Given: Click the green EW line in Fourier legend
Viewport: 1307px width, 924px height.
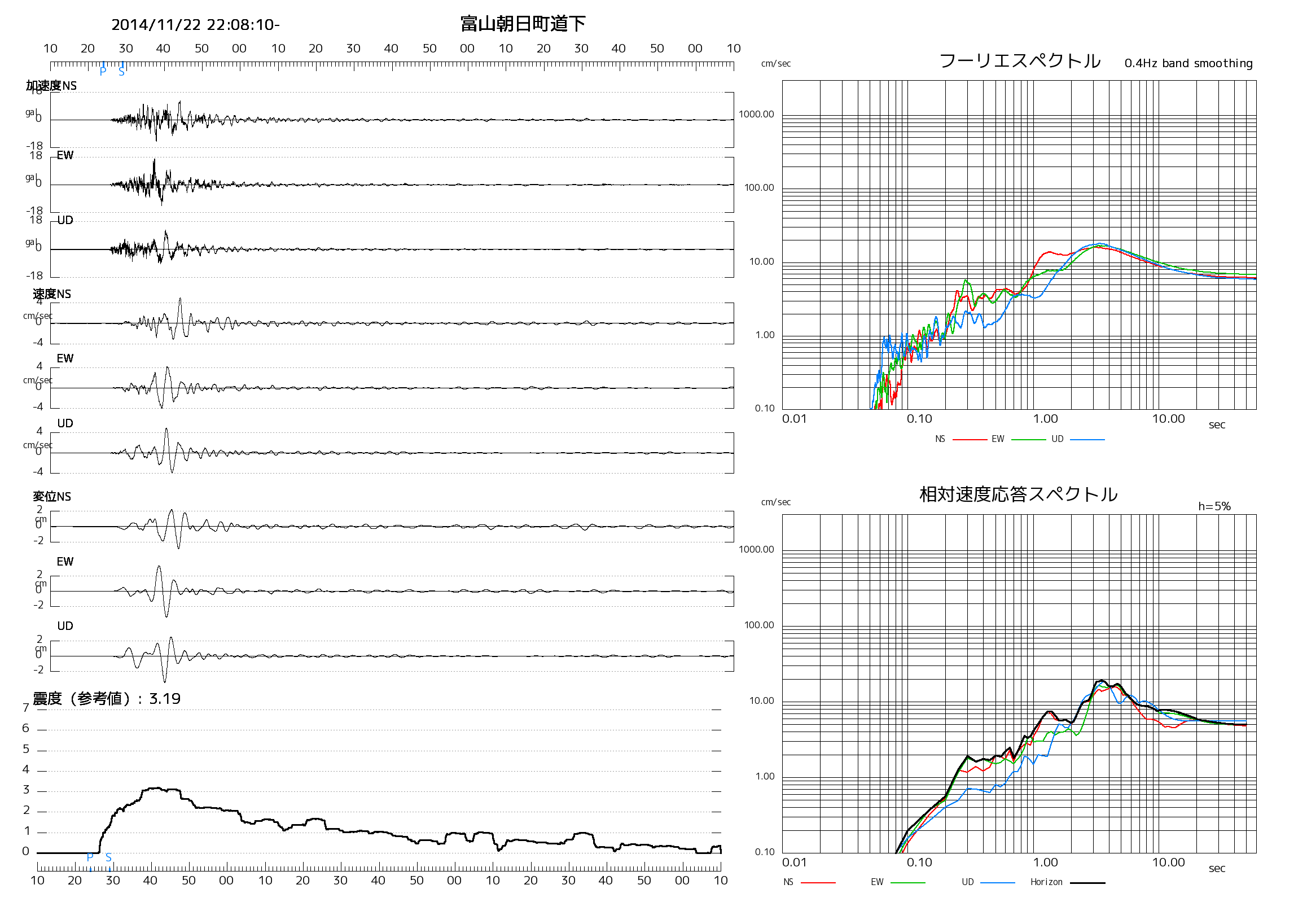Looking at the screenshot, I should pyautogui.click(x=1028, y=440).
